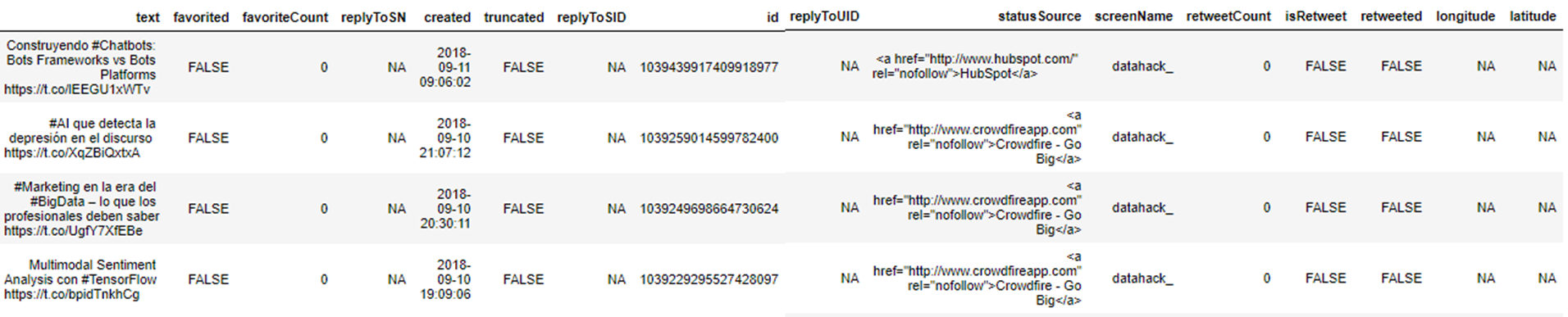Open the Multimodal Sentiment Analysis tweet link
Viewport: 1568px width, 317px height.
(71, 294)
